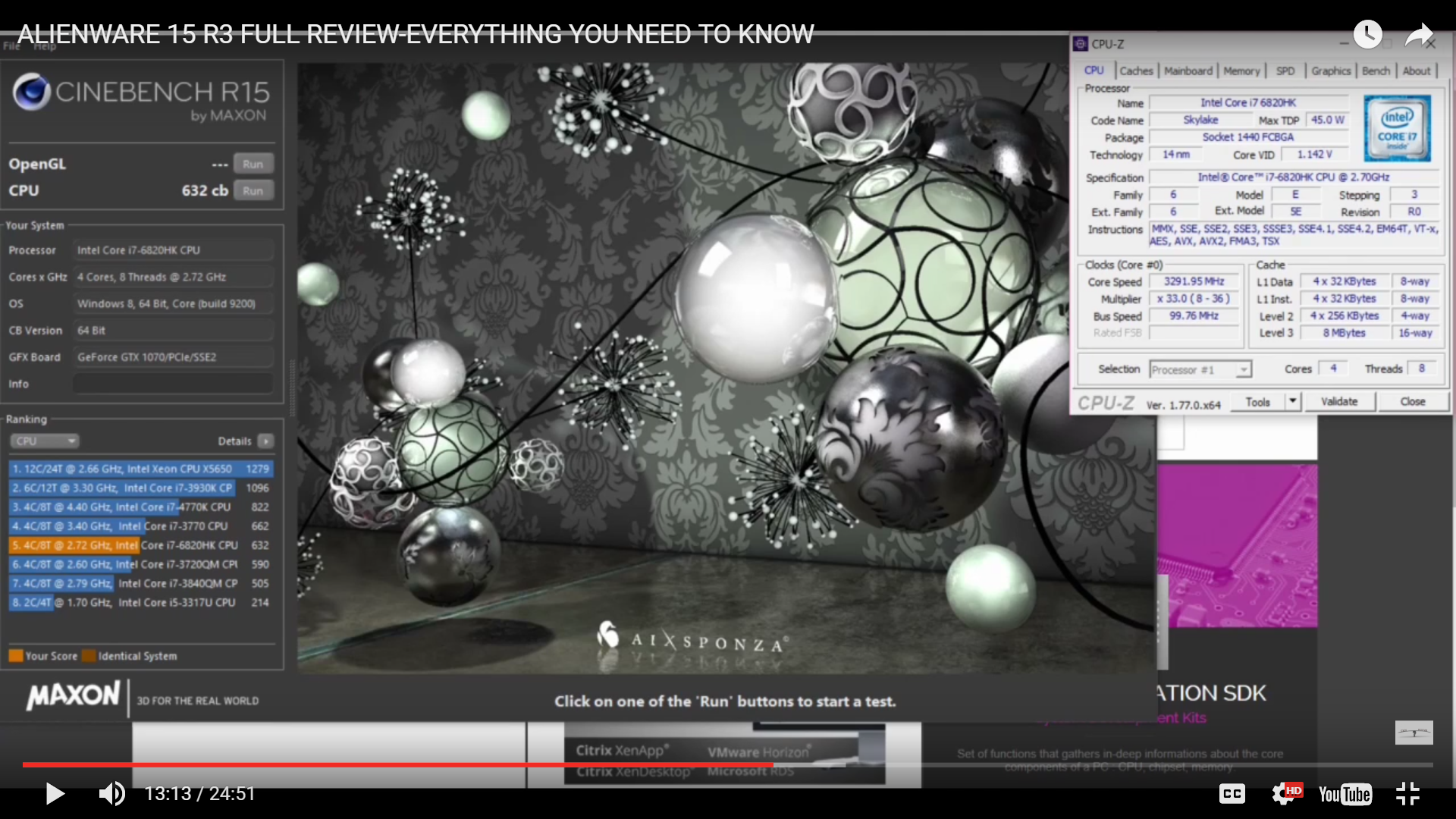This screenshot has height=819, width=1456.
Task: Click the CPU score 632 cb
Action: [x=205, y=191]
